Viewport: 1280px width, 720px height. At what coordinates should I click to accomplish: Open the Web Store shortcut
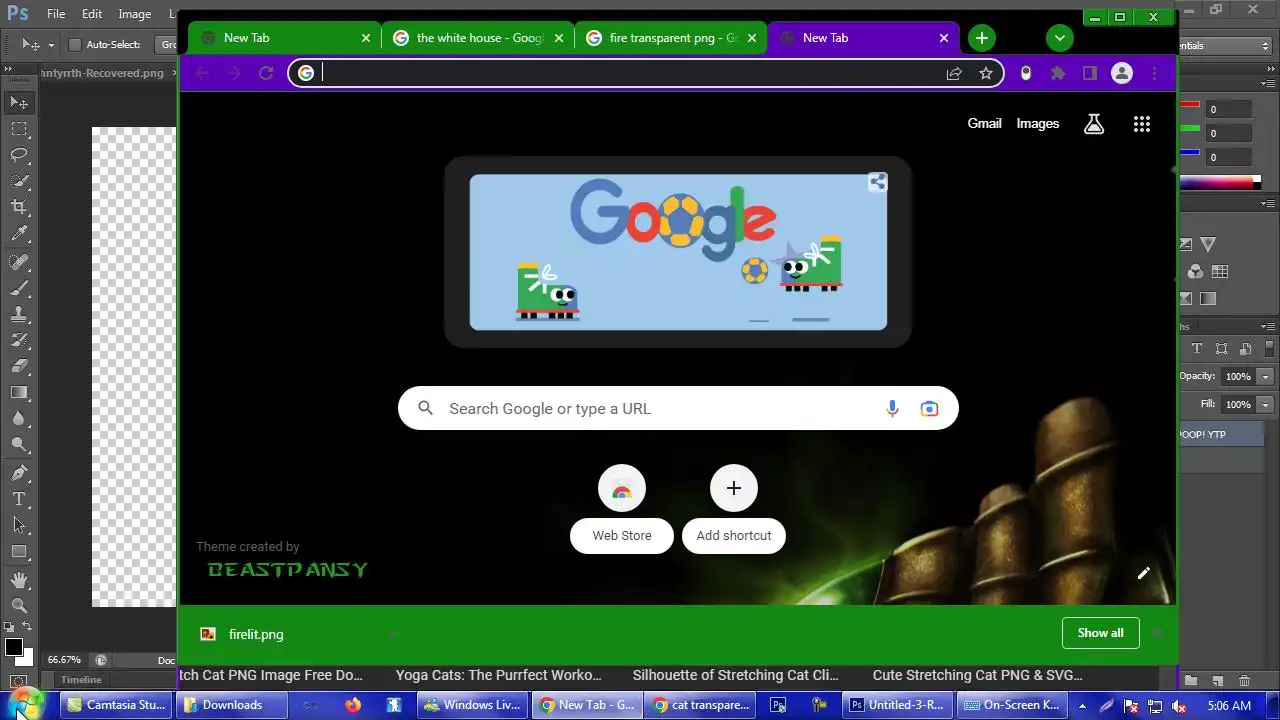point(622,508)
